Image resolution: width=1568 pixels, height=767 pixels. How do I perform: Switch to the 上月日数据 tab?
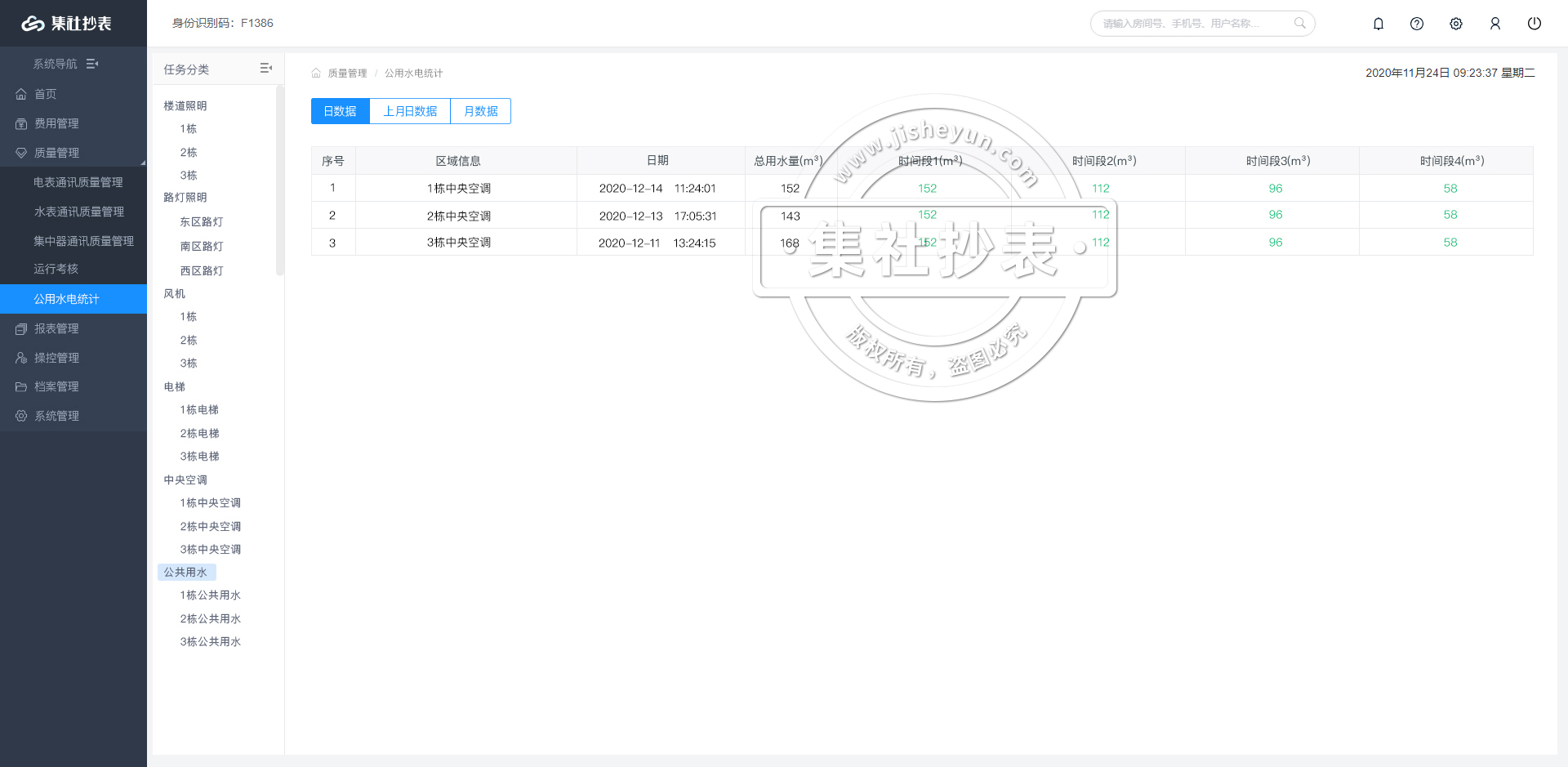point(410,111)
